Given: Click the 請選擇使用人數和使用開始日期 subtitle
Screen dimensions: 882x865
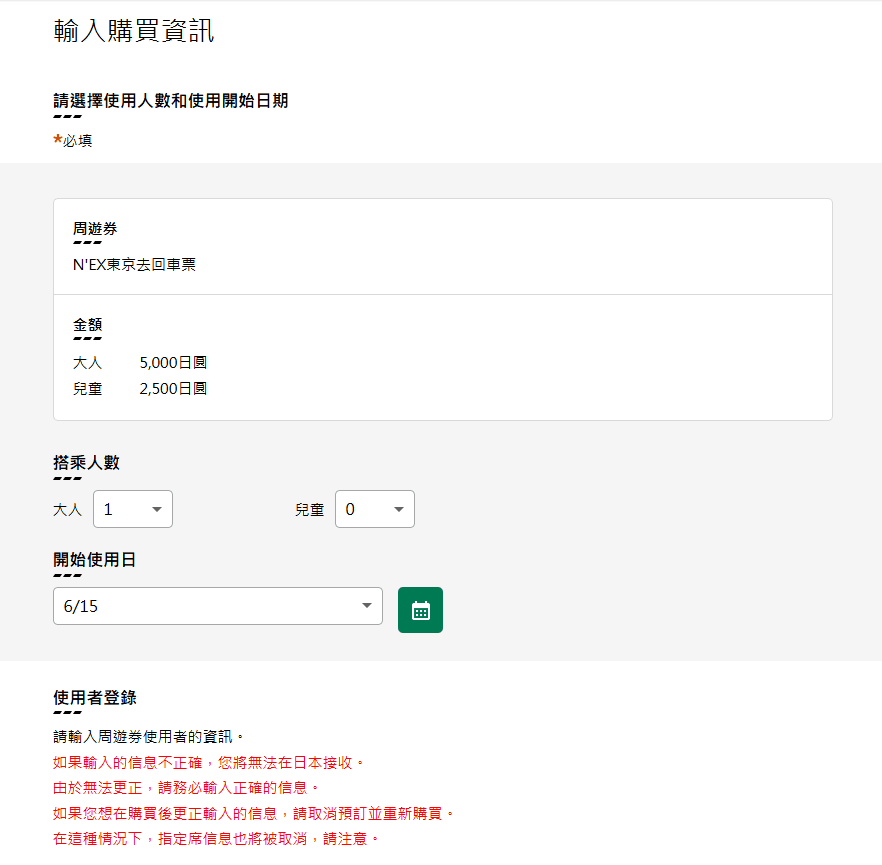Looking at the screenshot, I should [x=170, y=100].
